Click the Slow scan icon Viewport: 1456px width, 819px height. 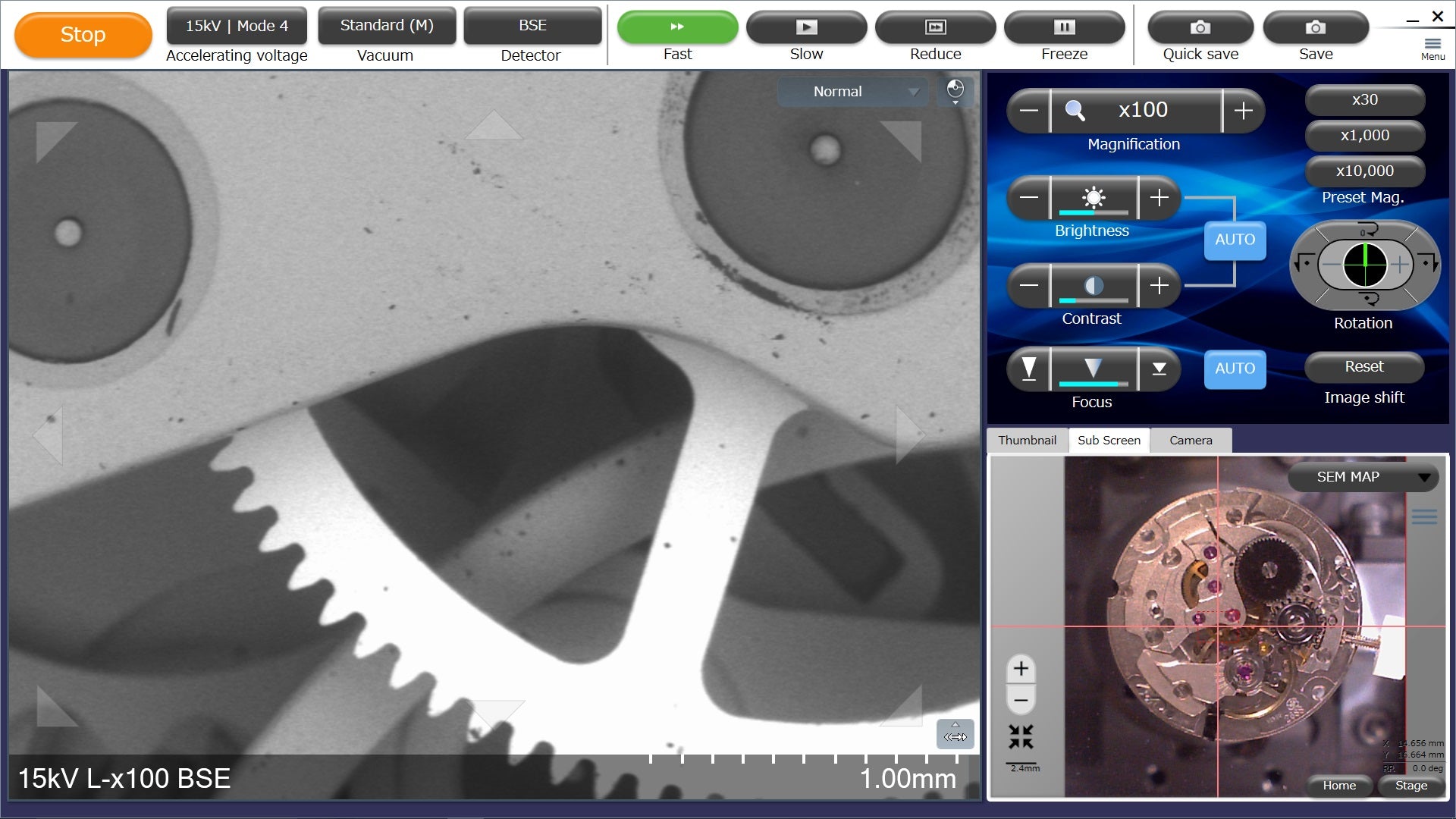(806, 27)
